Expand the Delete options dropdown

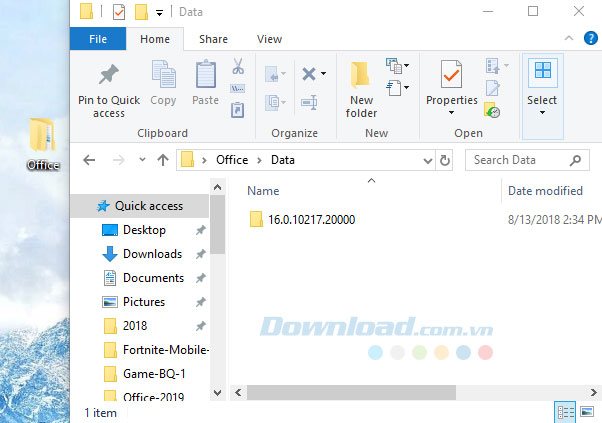pos(324,74)
